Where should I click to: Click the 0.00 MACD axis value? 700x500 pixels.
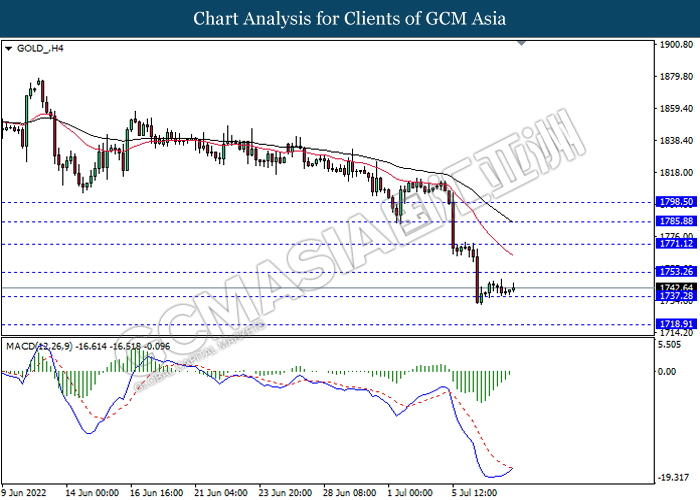click(667, 371)
